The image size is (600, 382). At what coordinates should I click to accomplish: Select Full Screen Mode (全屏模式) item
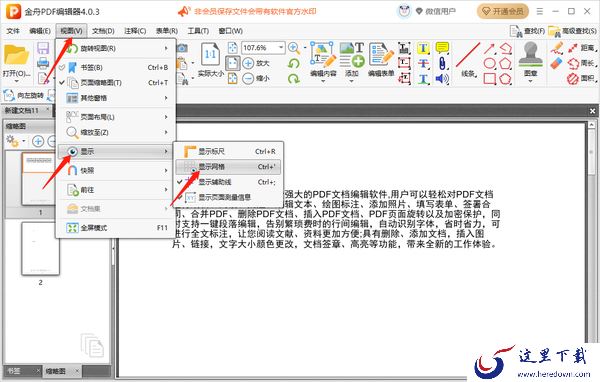click(116, 228)
